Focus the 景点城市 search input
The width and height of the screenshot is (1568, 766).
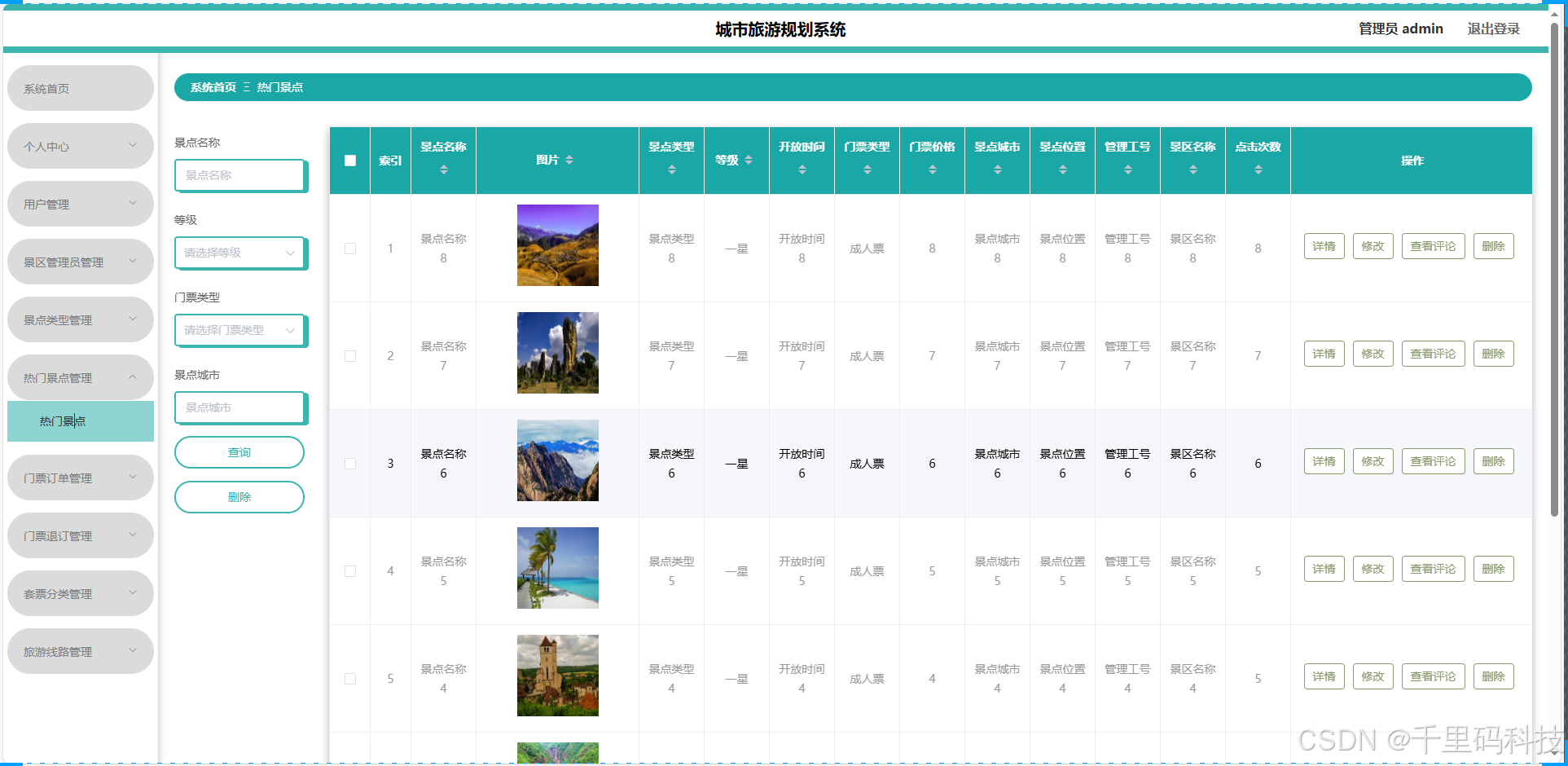coord(240,407)
